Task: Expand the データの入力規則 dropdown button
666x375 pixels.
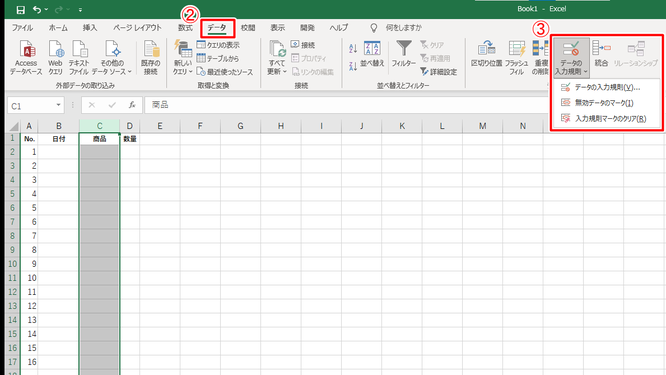Action: [571, 58]
